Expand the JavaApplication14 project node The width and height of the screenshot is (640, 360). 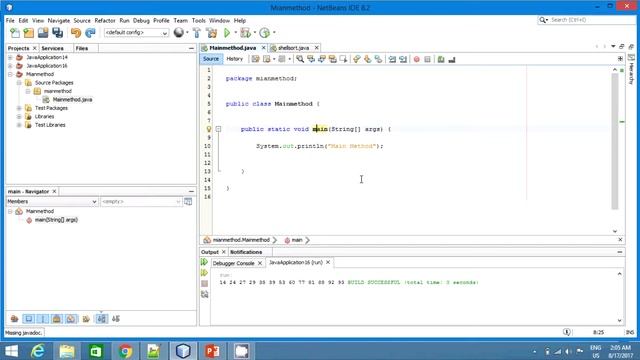tap(10, 58)
